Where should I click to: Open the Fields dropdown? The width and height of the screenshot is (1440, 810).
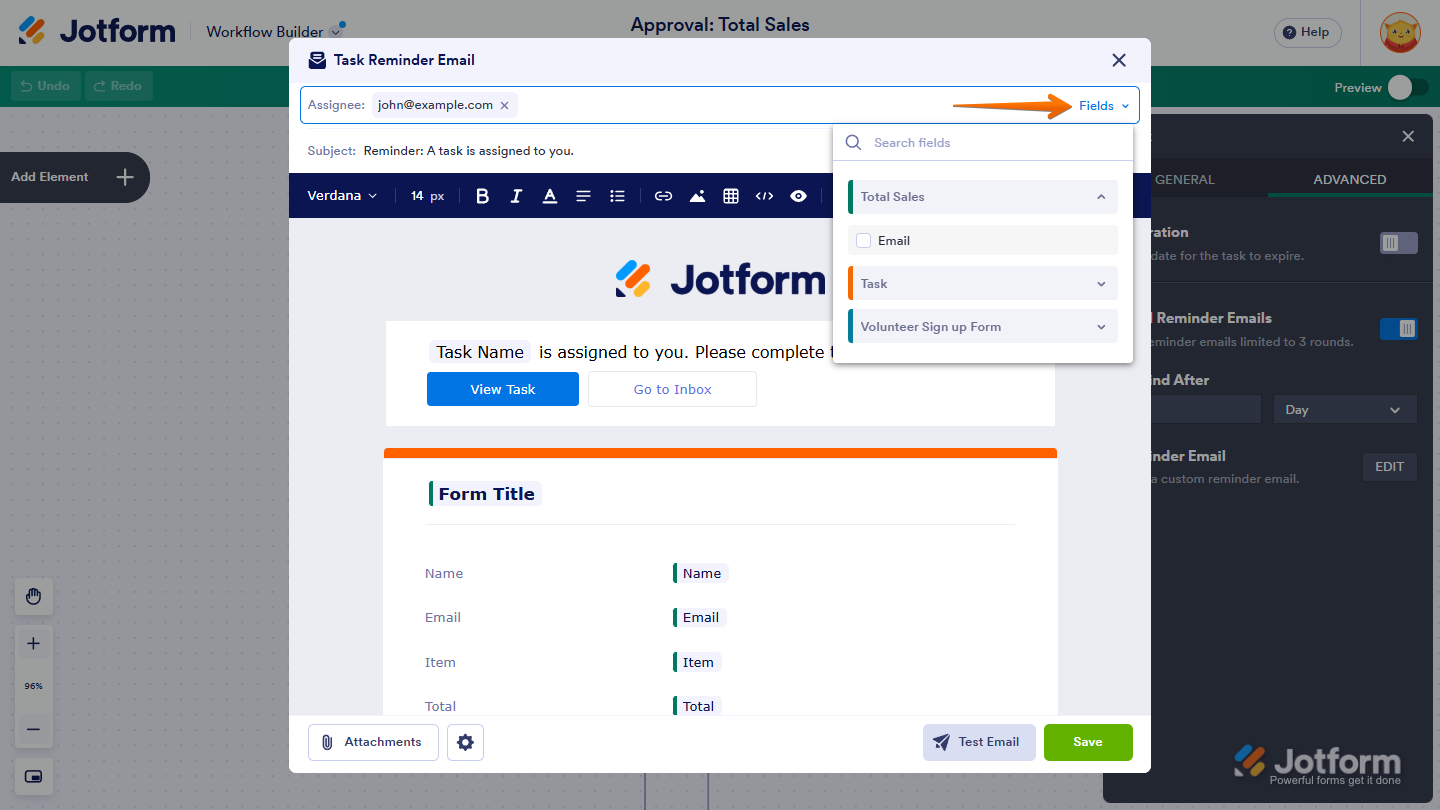[x=1104, y=105]
